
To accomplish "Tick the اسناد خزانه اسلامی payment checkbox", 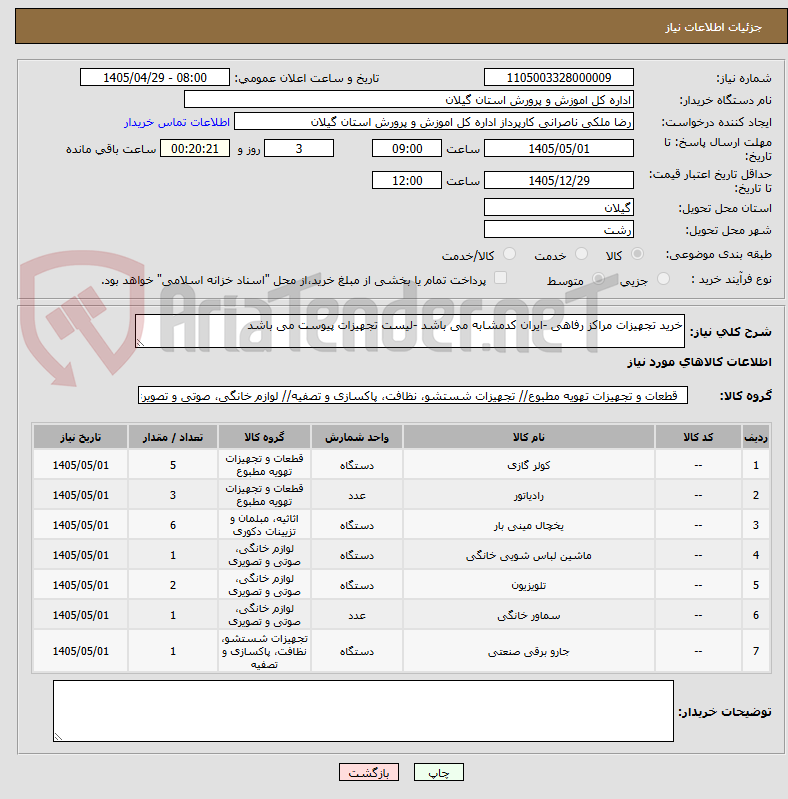I will [501, 278].
